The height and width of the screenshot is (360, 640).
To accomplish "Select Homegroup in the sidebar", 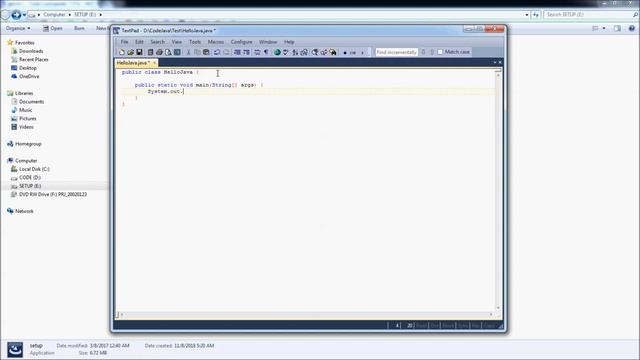I will [28, 144].
